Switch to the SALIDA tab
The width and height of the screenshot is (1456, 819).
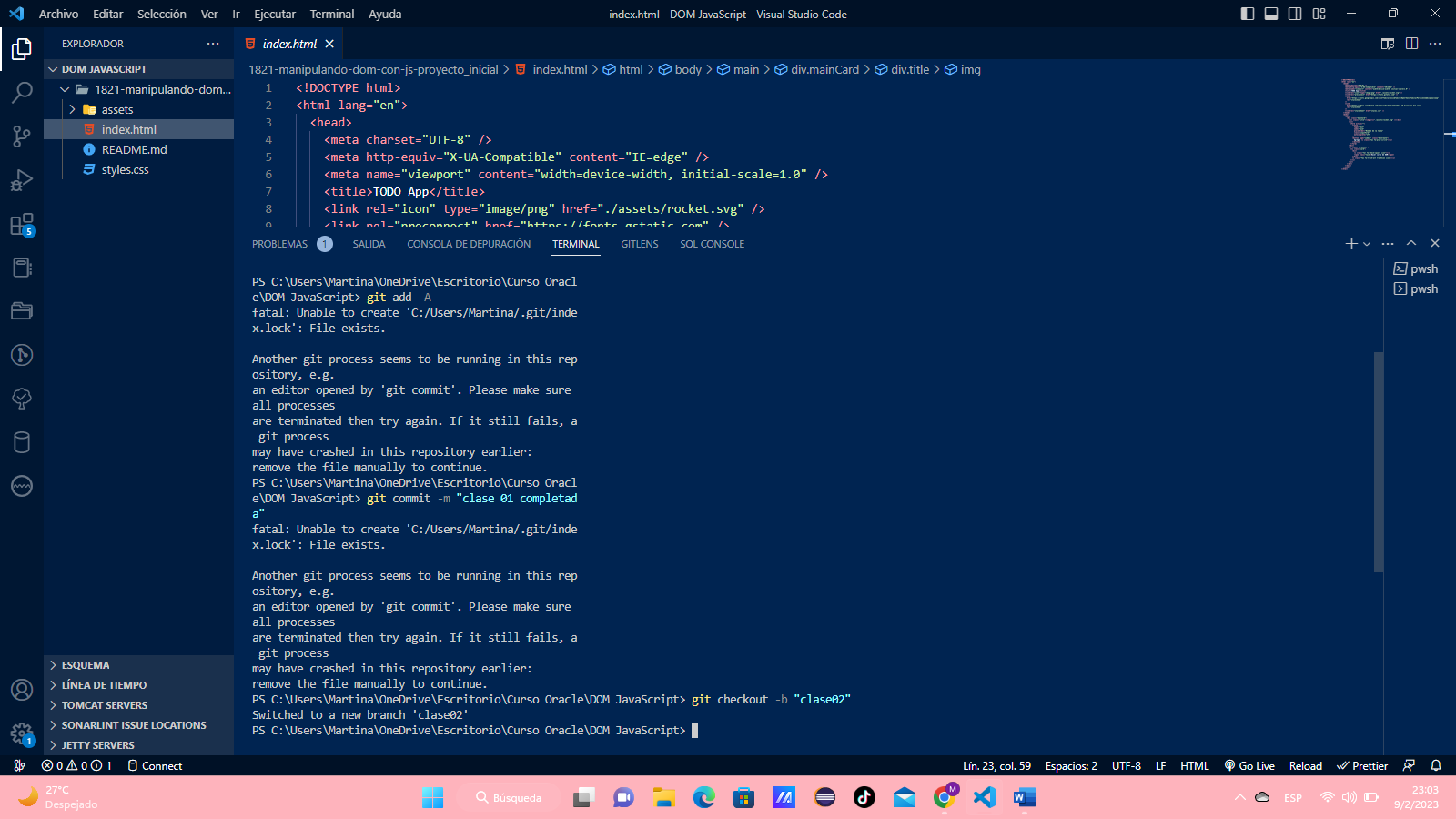[x=369, y=244]
